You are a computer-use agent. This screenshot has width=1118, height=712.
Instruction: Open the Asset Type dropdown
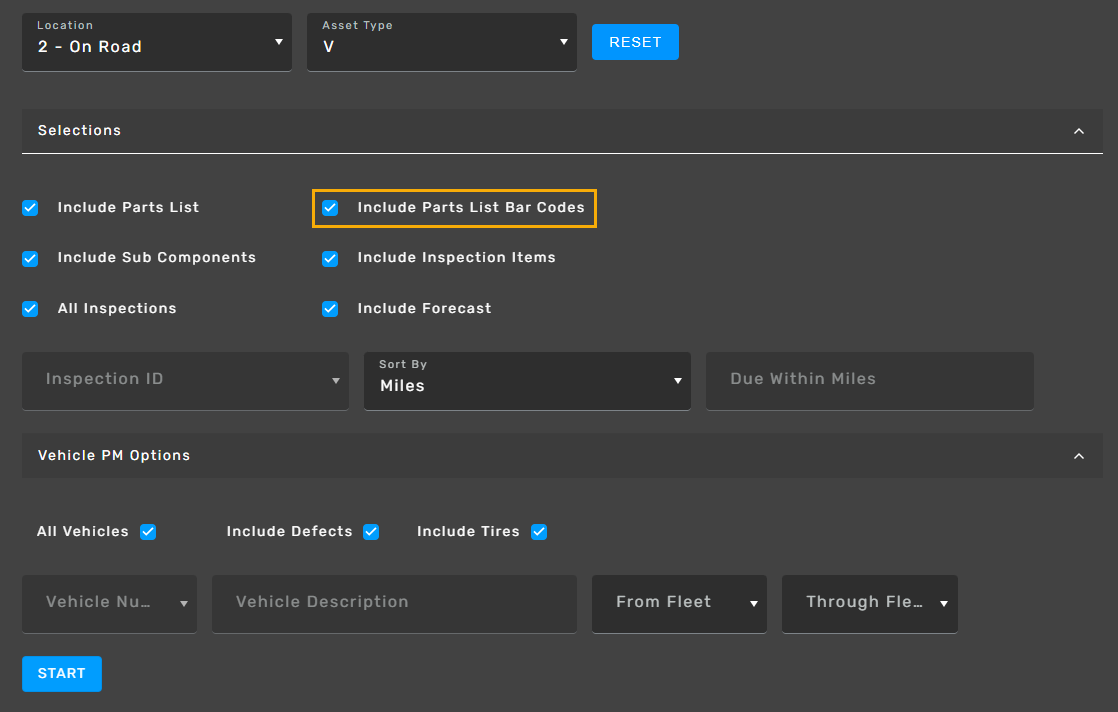point(441,43)
